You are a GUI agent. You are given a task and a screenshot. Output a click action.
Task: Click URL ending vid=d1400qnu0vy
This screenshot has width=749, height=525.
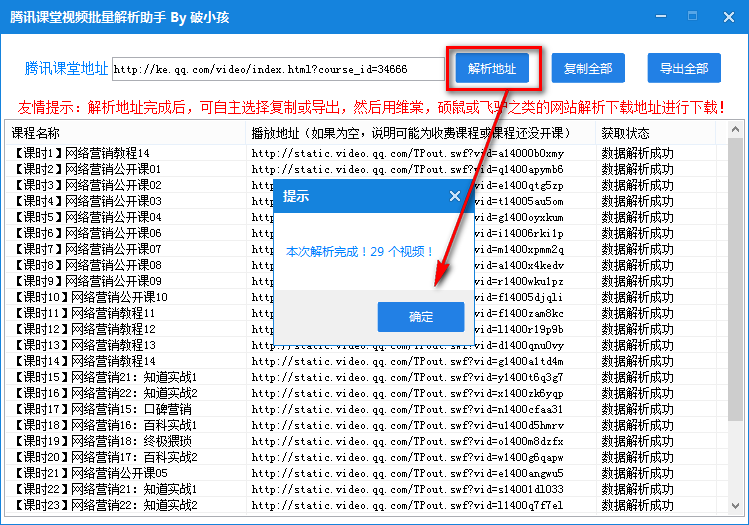pos(407,346)
